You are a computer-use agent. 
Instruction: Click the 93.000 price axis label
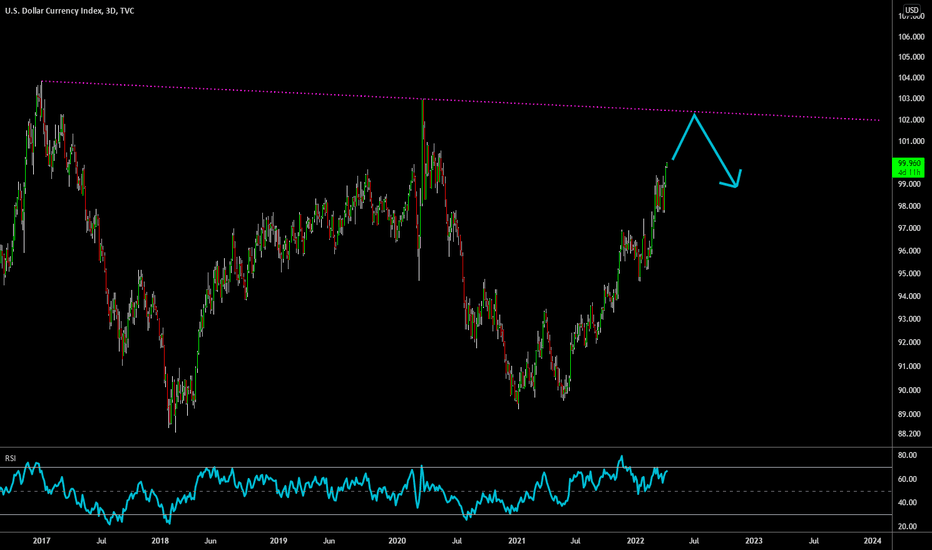(911, 319)
